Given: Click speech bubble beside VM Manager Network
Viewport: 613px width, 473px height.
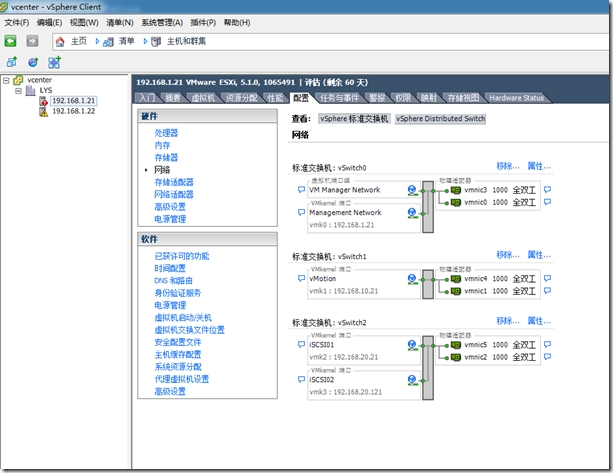Looking at the screenshot, I should [301, 190].
